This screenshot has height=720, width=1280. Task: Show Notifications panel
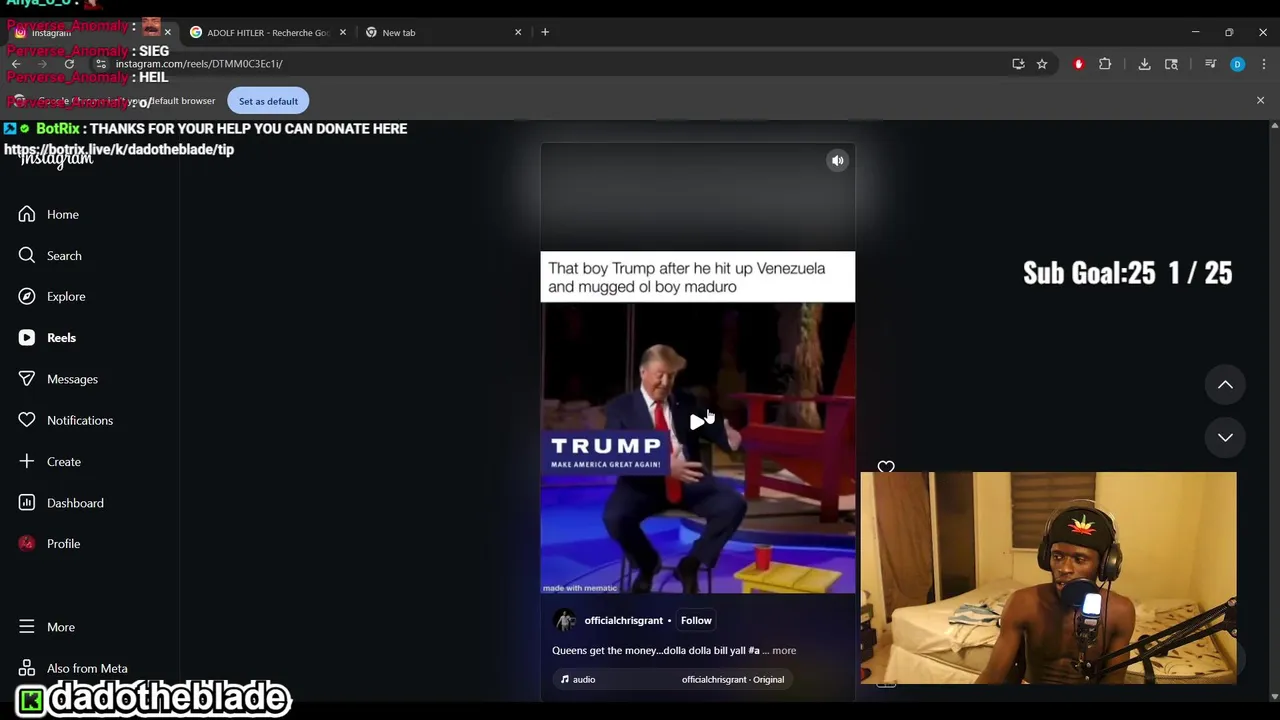coord(65,420)
